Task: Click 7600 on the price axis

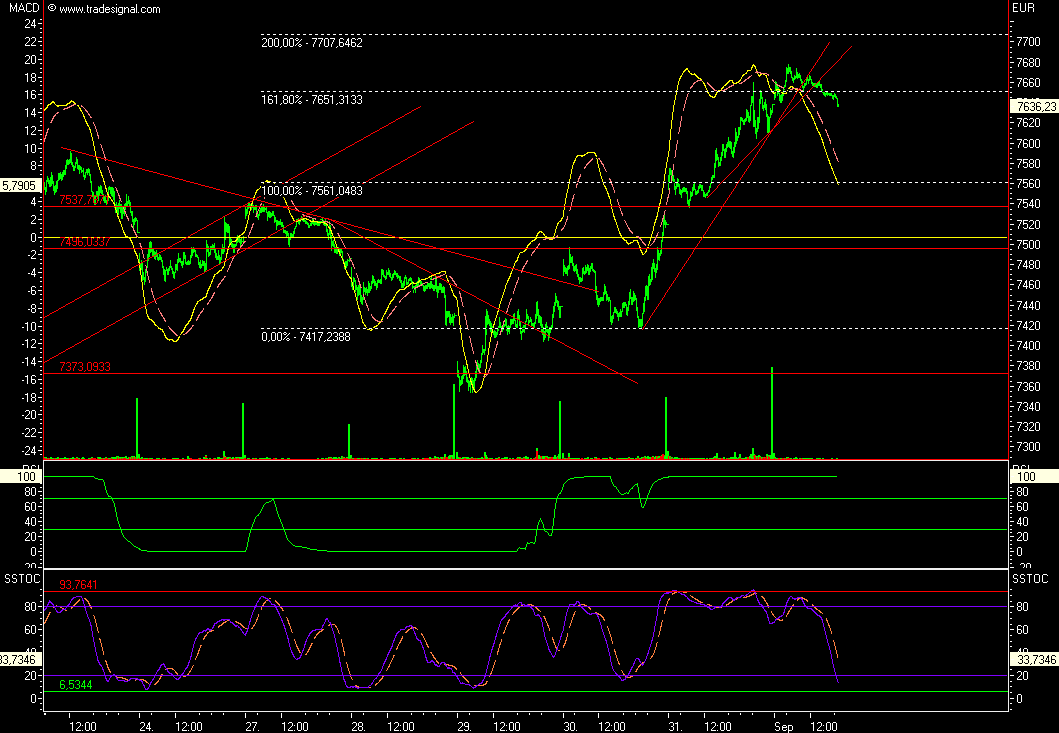Action: coord(1028,143)
